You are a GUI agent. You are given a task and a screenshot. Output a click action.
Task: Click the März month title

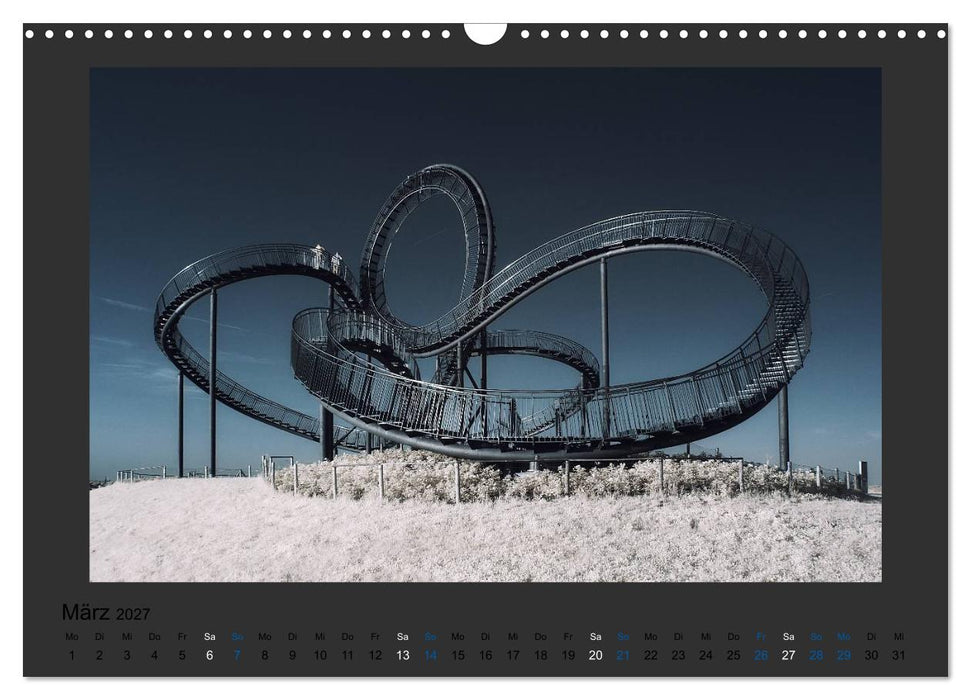point(85,612)
